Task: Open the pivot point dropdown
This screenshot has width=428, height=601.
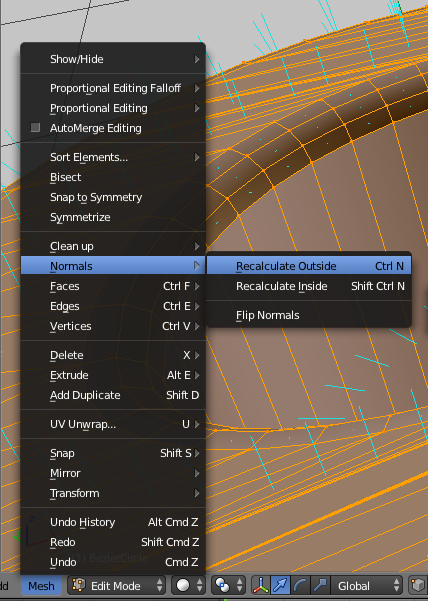Action: pyautogui.click(x=229, y=585)
